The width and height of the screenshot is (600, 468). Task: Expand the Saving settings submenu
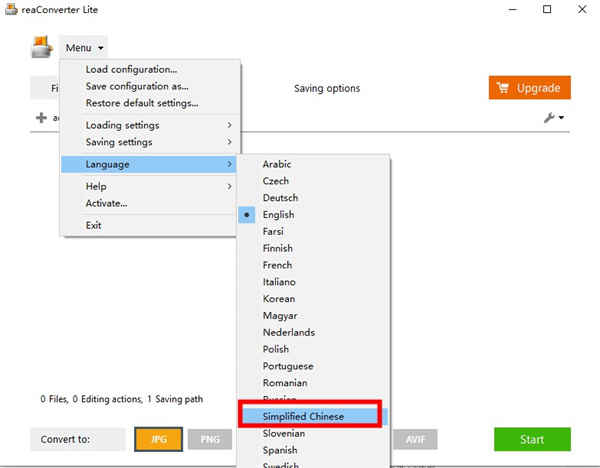(149, 142)
